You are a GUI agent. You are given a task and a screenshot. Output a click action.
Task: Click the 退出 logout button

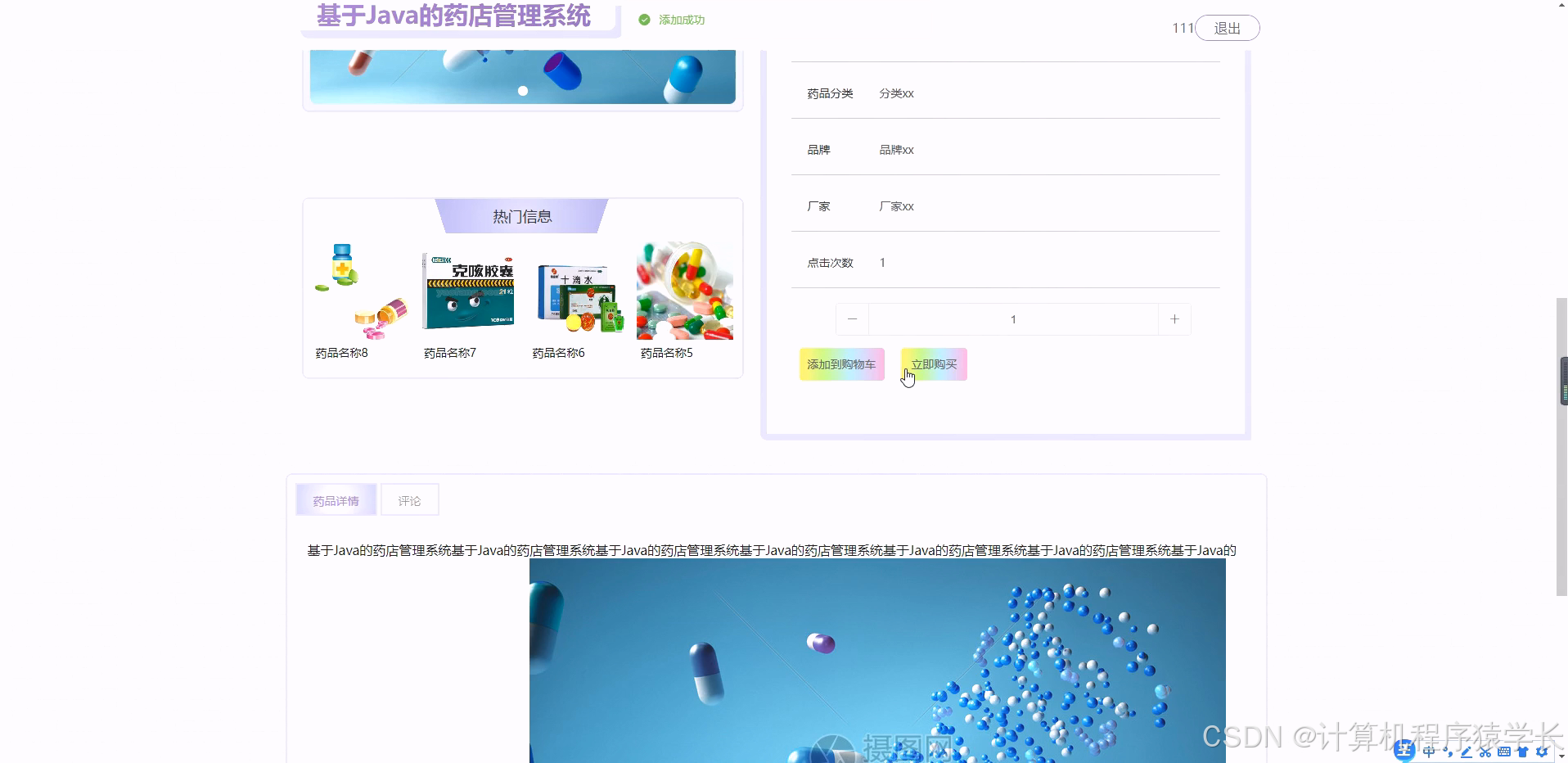(x=1226, y=27)
